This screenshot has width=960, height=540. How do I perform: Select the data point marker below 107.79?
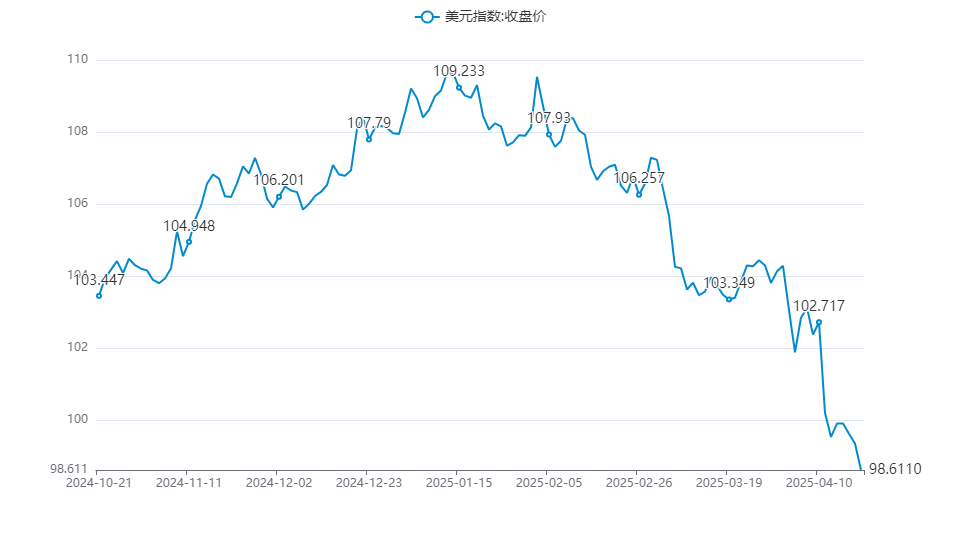369,139
